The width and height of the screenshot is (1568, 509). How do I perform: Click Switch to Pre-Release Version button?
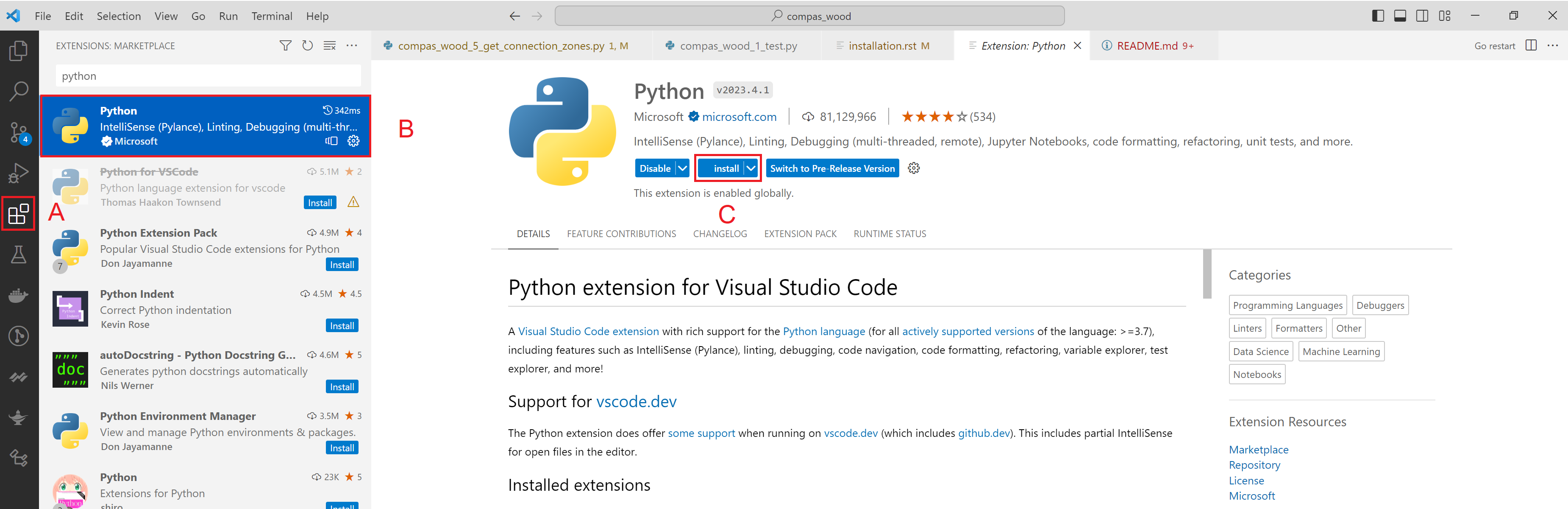coord(832,168)
